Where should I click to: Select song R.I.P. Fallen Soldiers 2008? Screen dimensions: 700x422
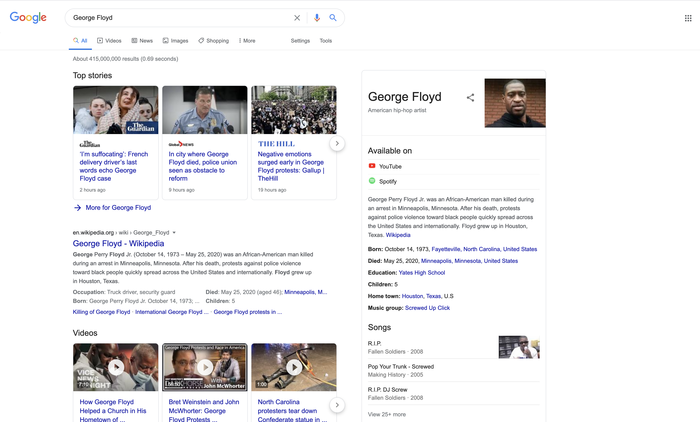(431, 347)
